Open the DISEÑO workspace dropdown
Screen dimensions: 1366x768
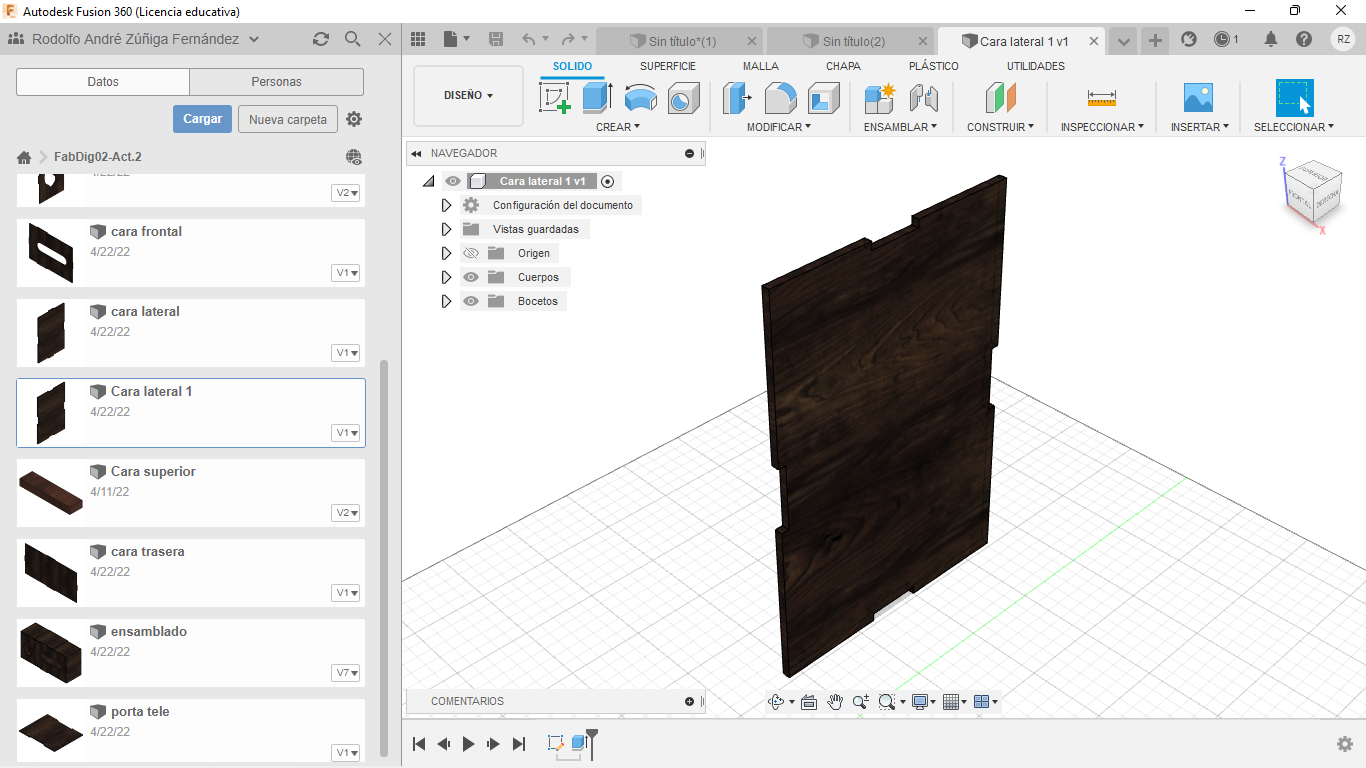click(468, 96)
